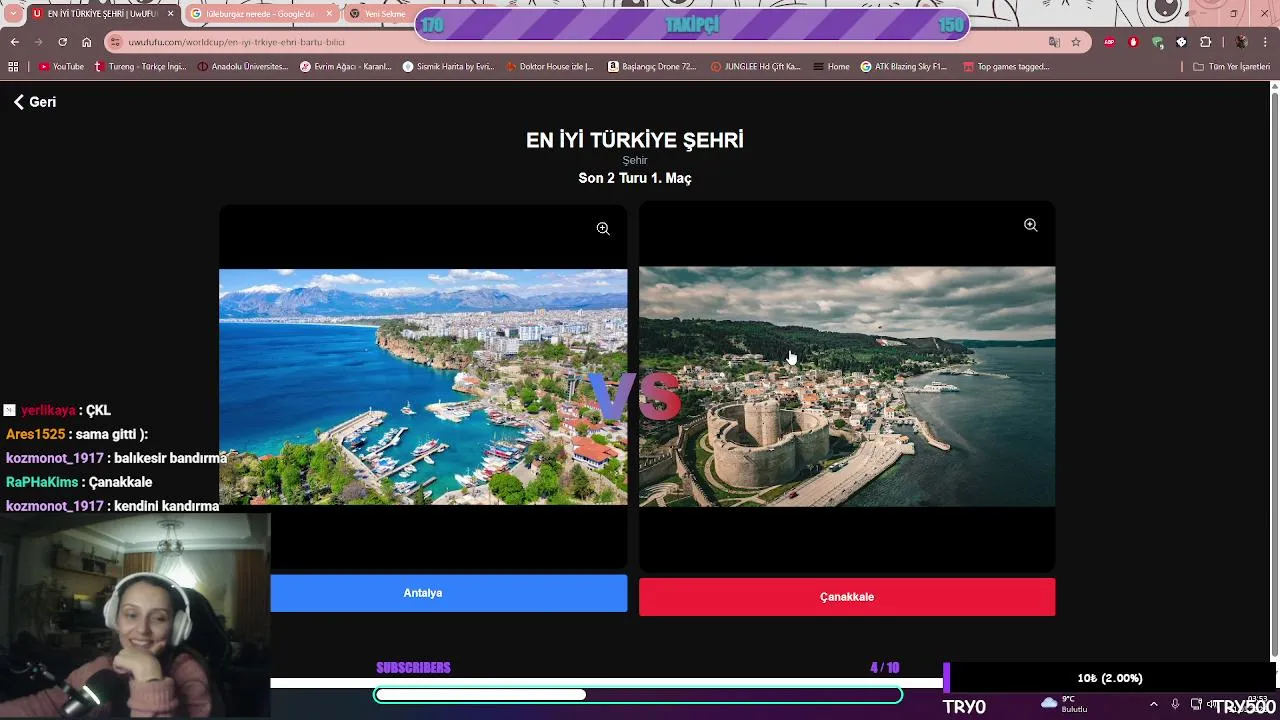
Task: Open the apps grid in the bookmarks bar
Action: pos(13,67)
